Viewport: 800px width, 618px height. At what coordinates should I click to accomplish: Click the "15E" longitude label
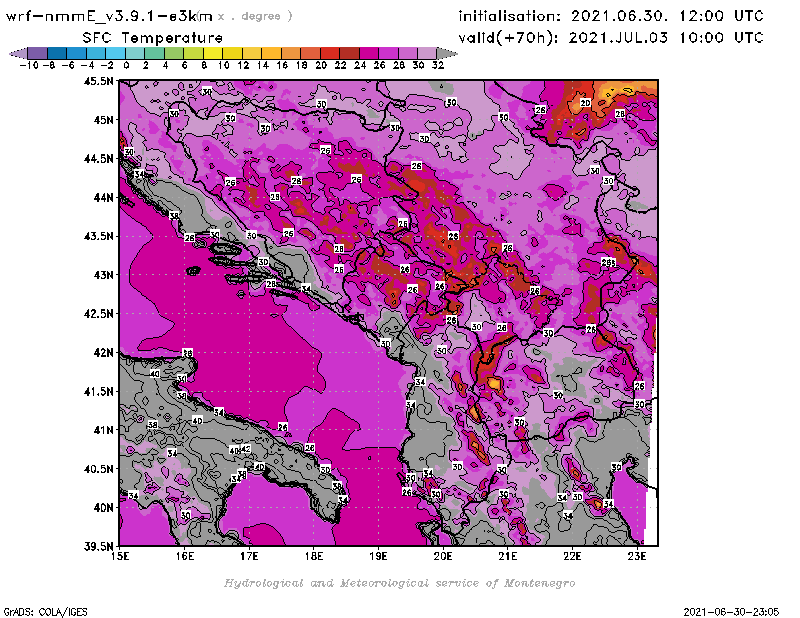click(x=120, y=556)
